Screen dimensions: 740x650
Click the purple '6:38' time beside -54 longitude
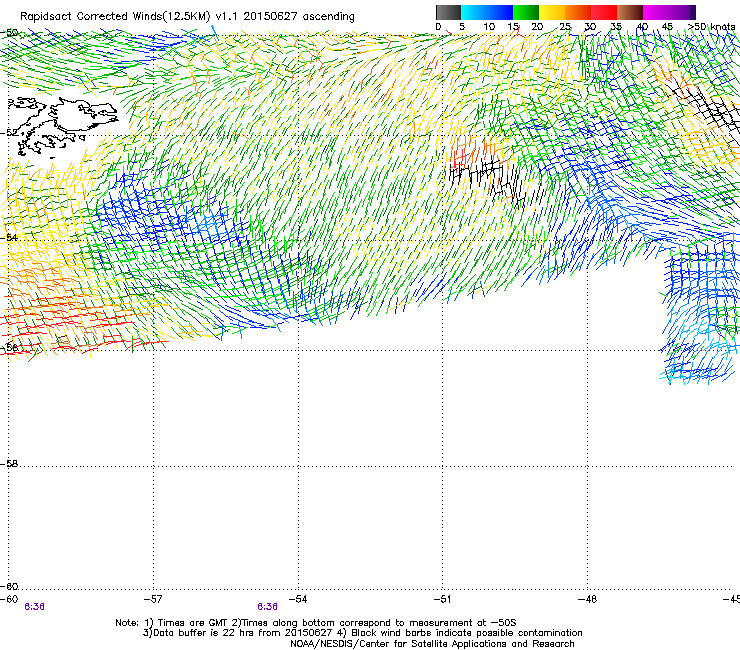point(267,607)
